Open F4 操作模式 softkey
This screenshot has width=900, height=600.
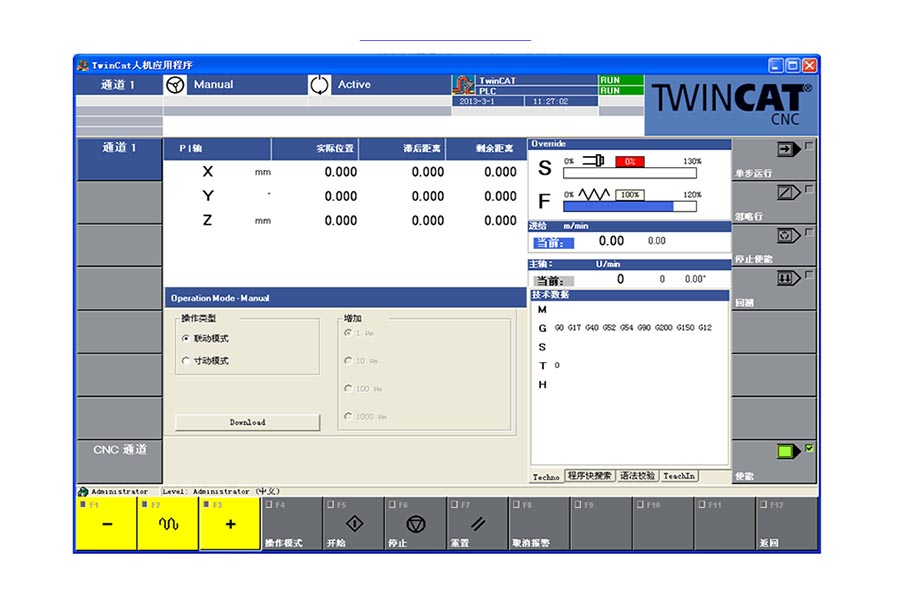[291, 524]
